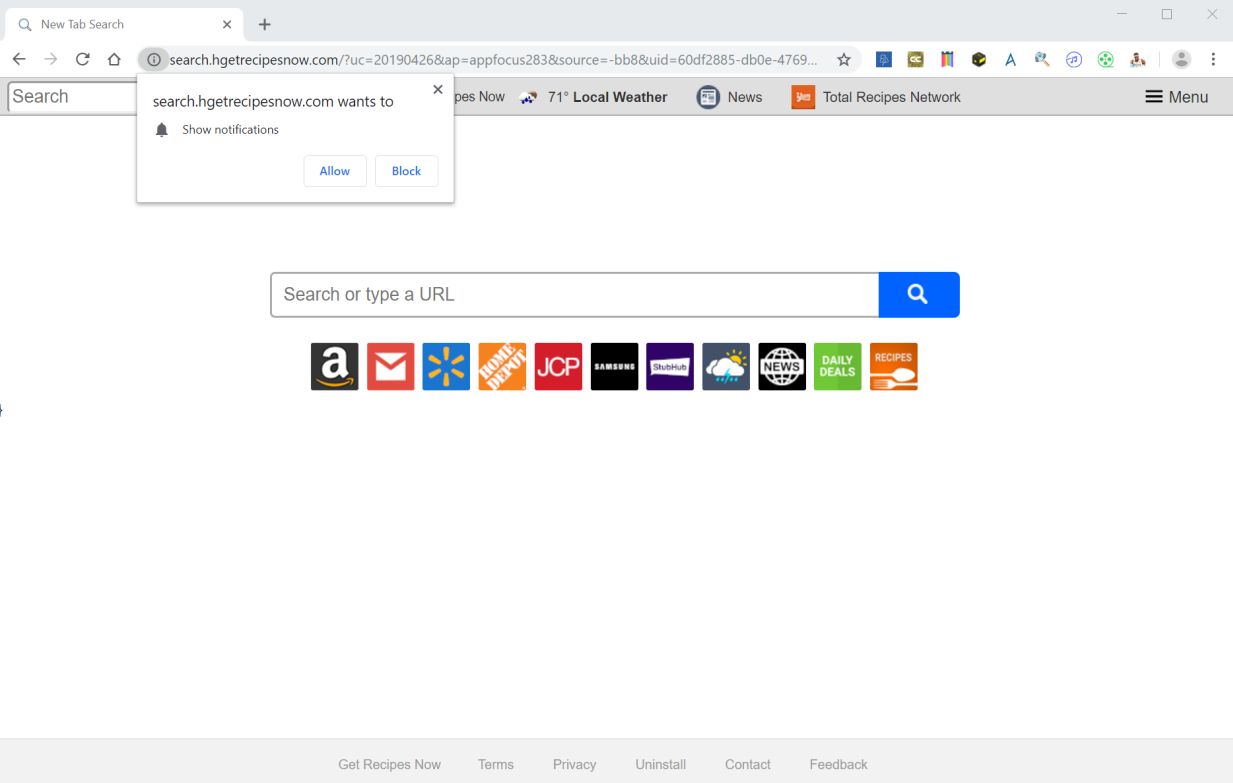Open Get Recipes Now footer link
Image resolution: width=1233 pixels, height=783 pixels.
pyautogui.click(x=389, y=764)
